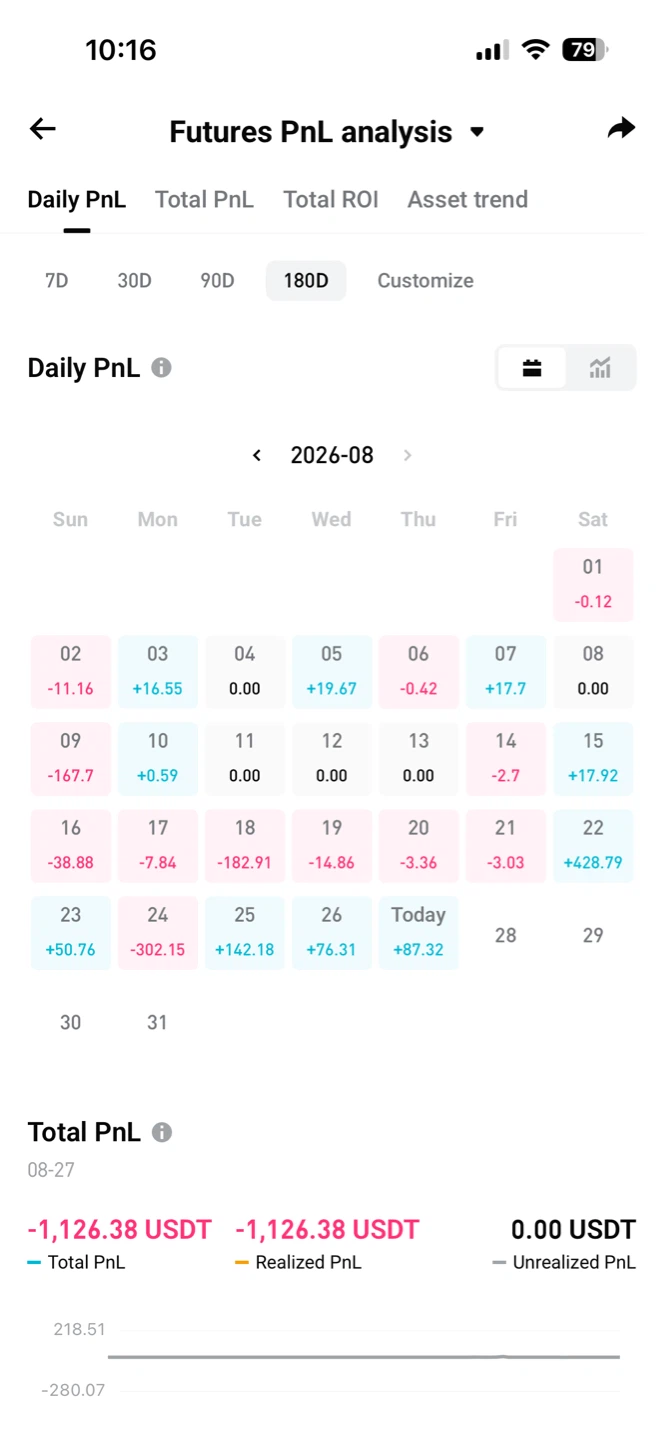Switch to calendar view icon

coord(532,368)
